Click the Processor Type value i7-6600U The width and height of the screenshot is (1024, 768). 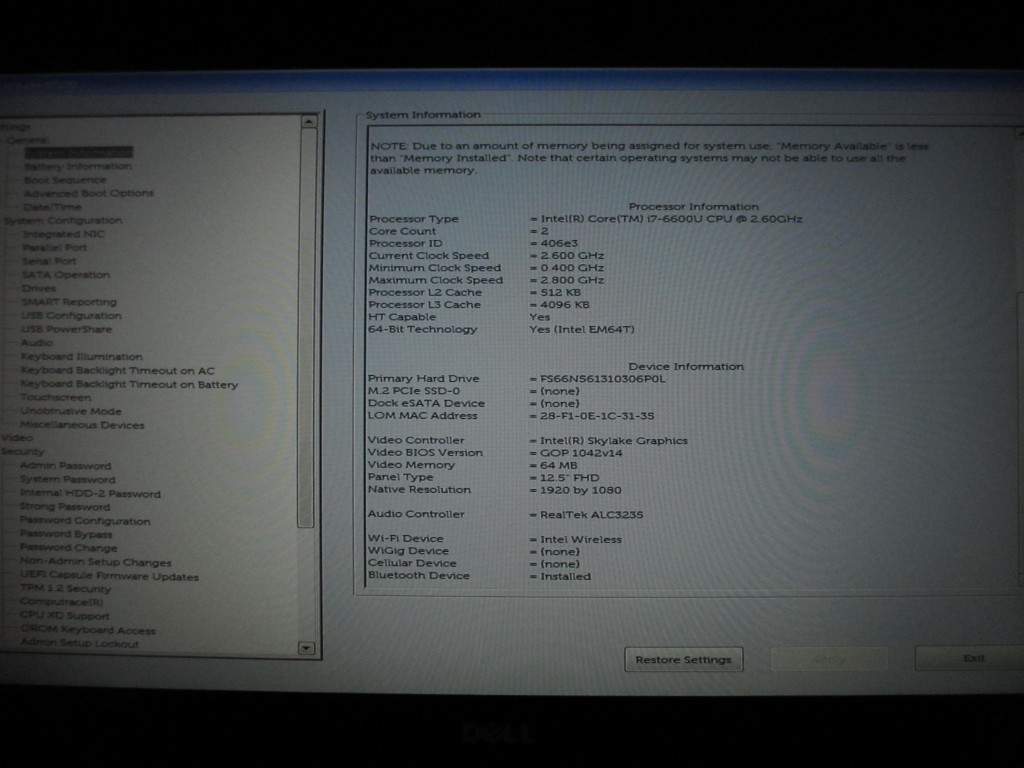671,219
